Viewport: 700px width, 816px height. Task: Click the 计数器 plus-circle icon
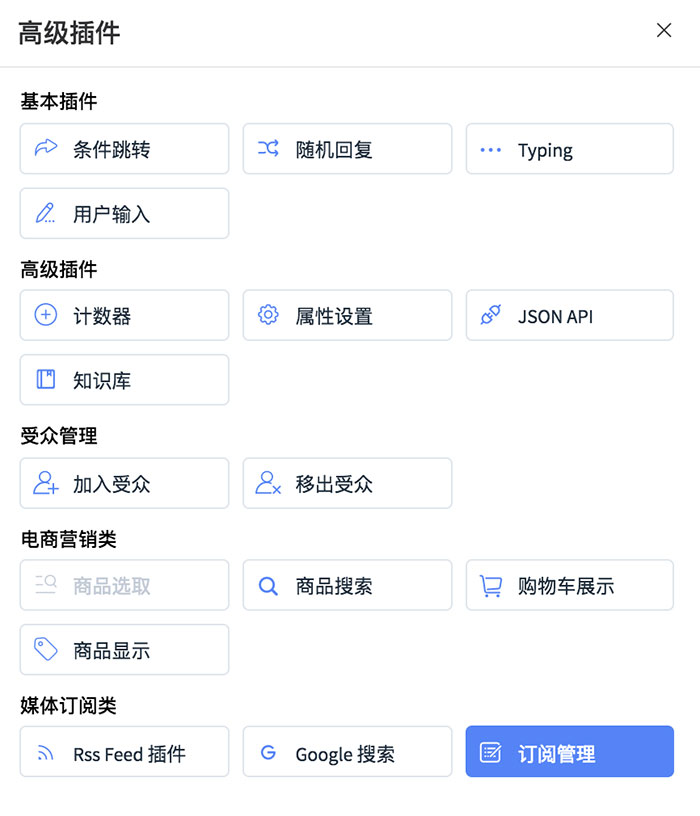[46, 315]
